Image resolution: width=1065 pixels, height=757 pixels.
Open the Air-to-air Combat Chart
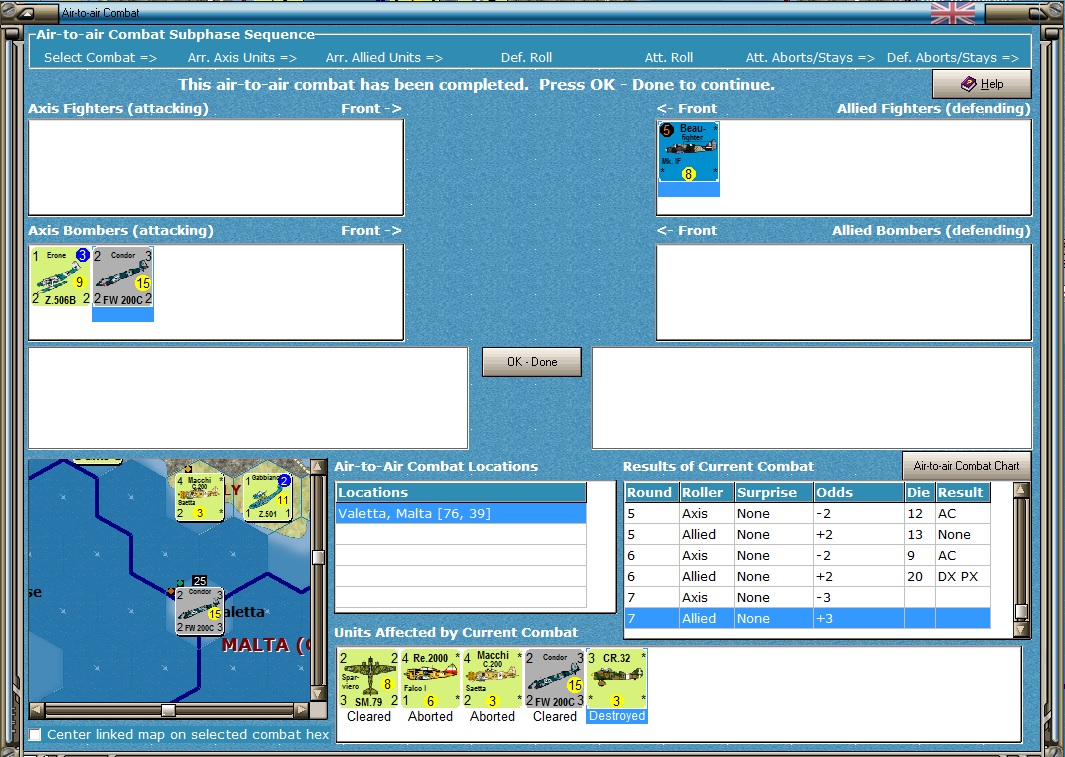click(x=966, y=466)
